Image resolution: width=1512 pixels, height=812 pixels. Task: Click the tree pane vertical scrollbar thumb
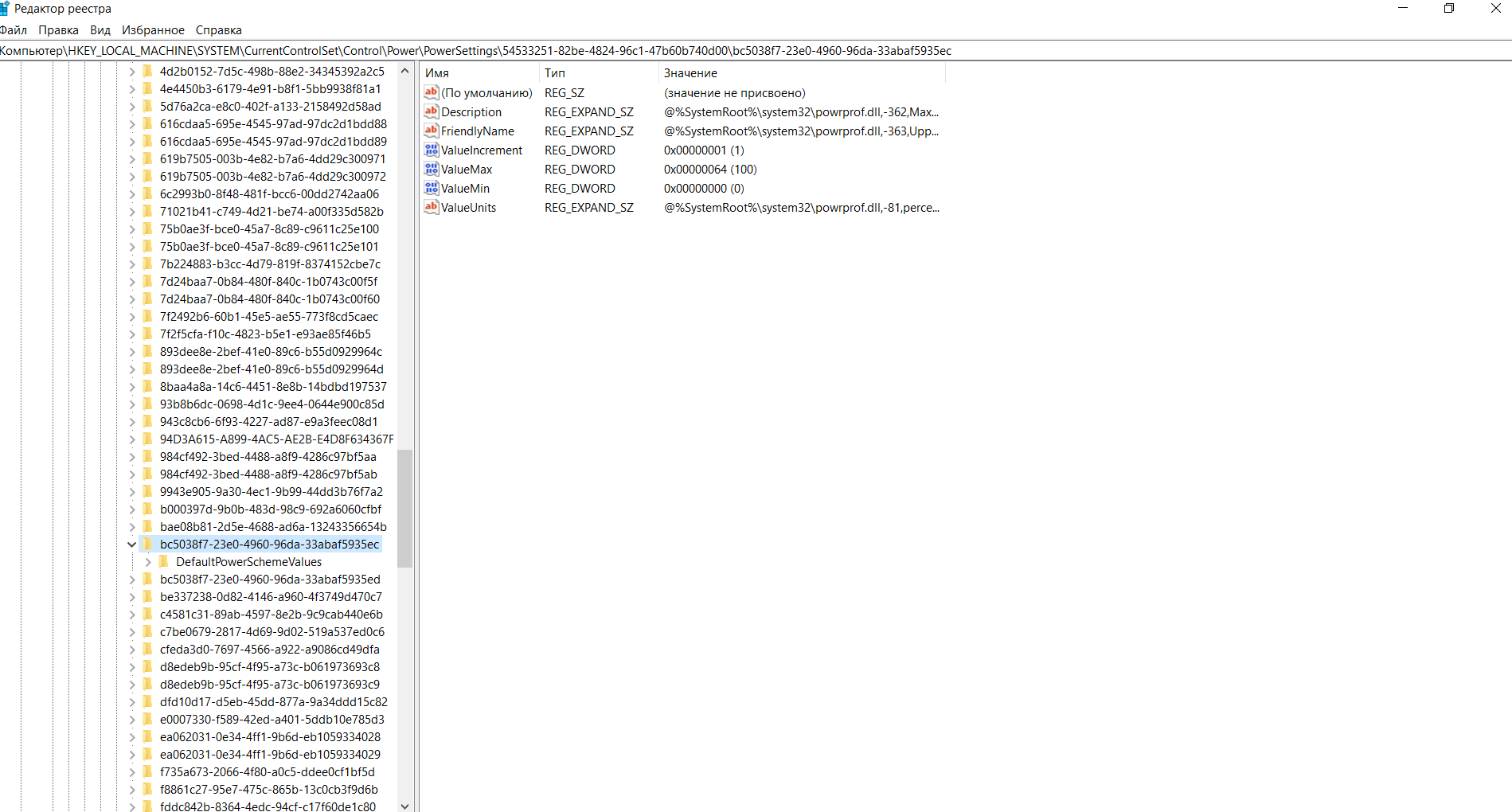404,508
